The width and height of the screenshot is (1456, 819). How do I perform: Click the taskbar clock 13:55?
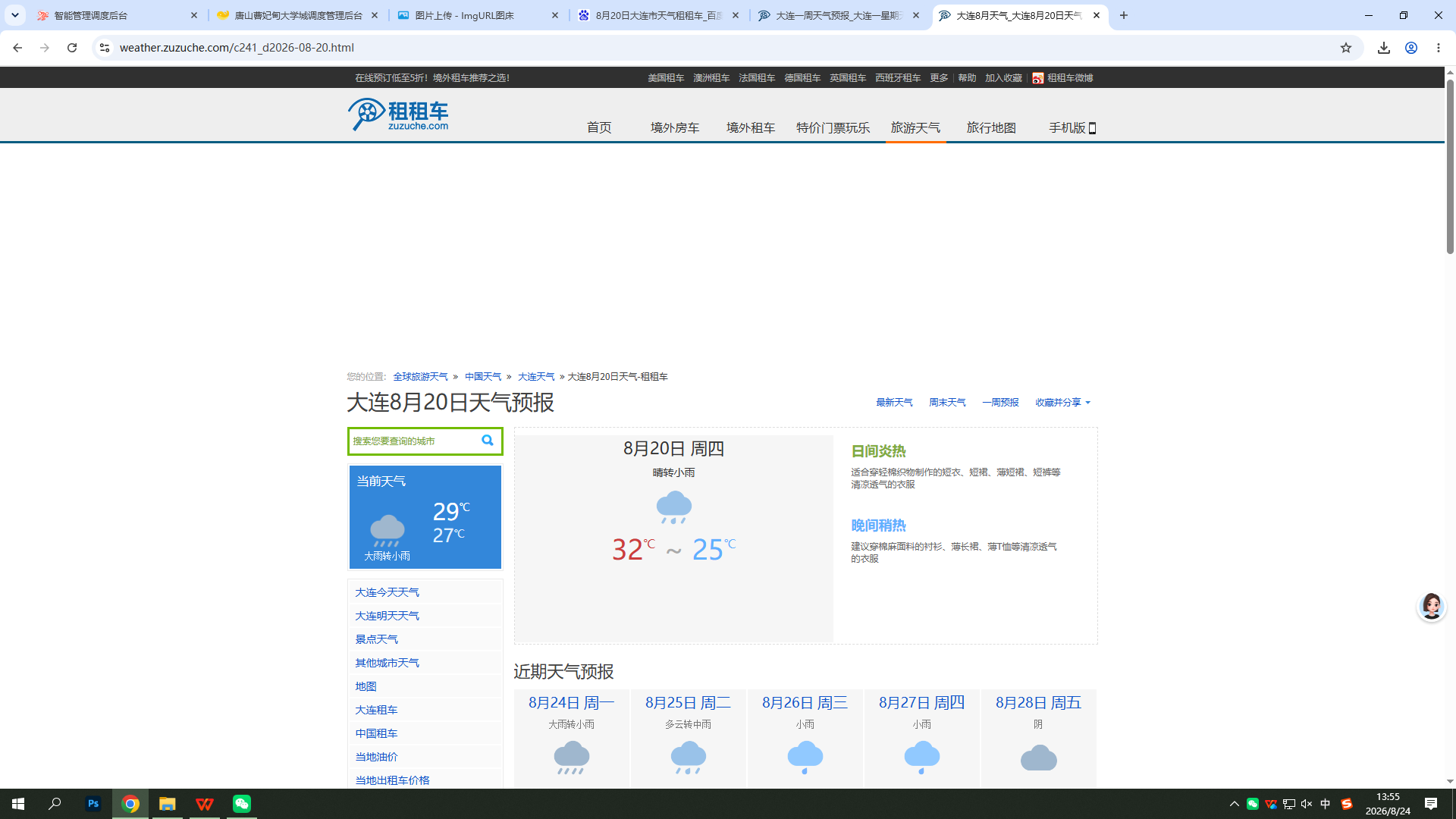[1388, 797]
